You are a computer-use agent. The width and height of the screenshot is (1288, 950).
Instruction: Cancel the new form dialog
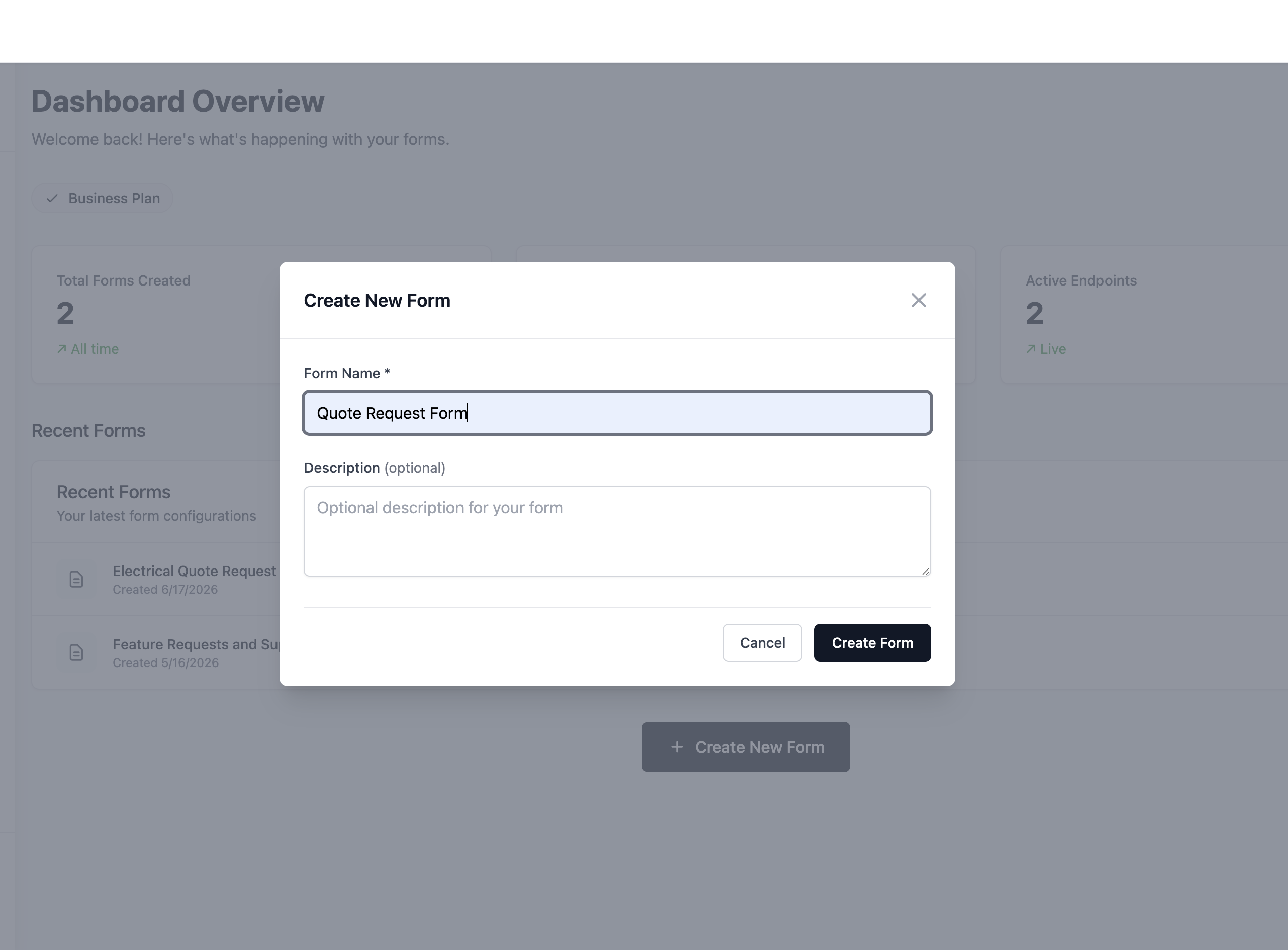coord(762,643)
